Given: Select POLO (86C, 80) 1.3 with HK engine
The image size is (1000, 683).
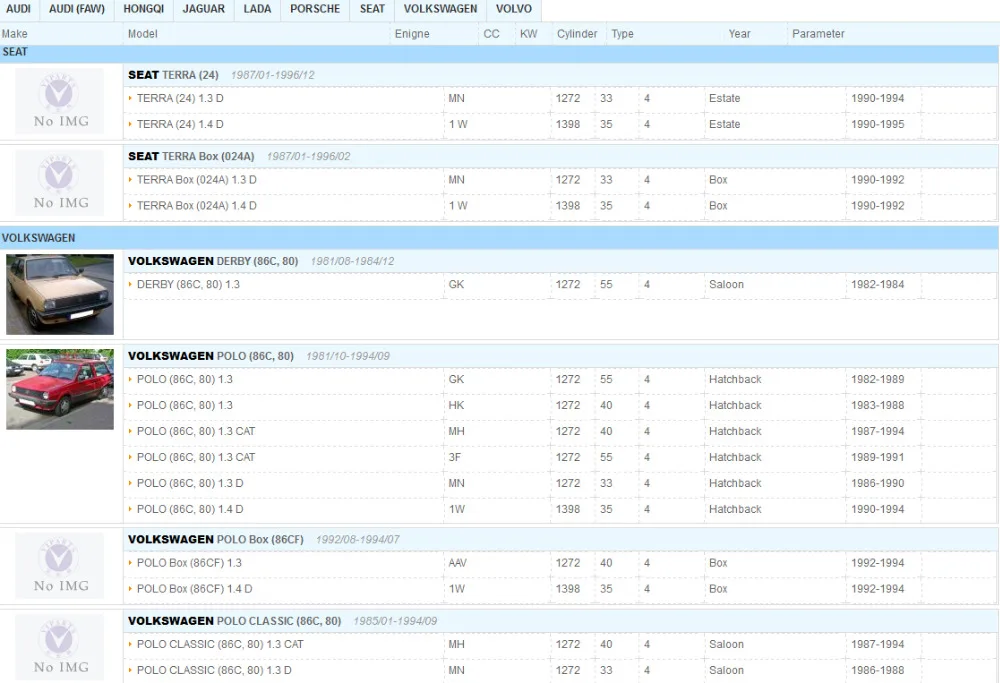Looking at the screenshot, I should pyautogui.click(x=184, y=406).
